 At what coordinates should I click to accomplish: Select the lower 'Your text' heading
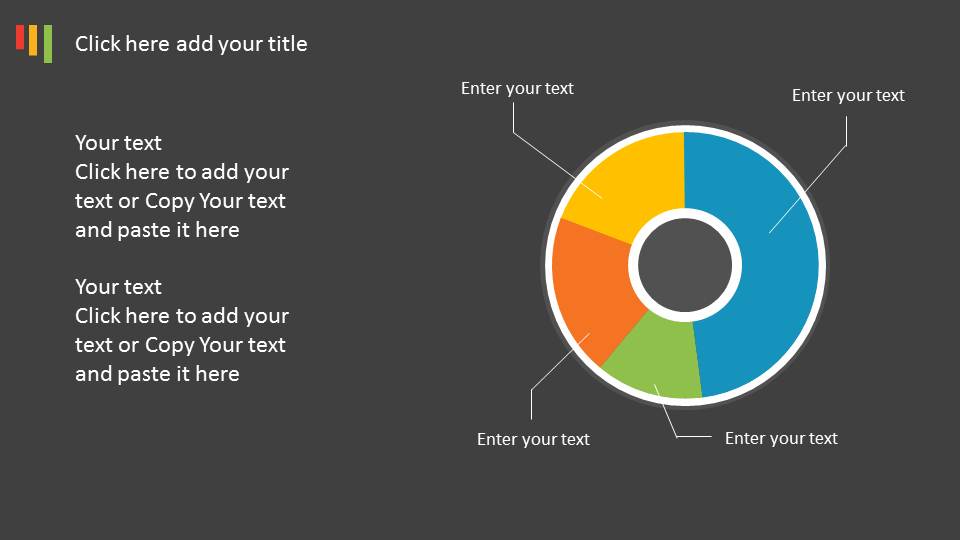[118, 287]
